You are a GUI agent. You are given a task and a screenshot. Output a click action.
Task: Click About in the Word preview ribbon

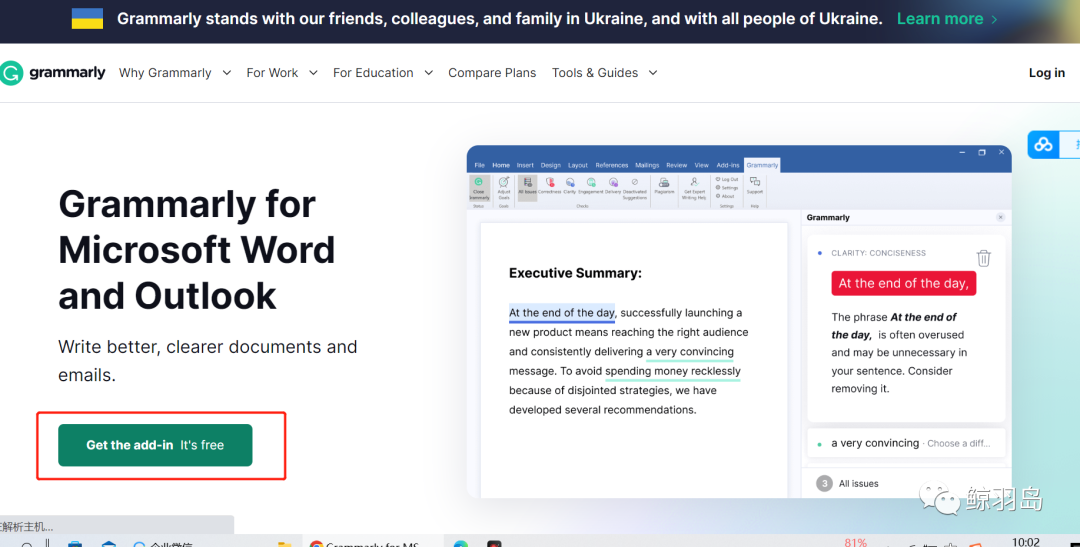pyautogui.click(x=725, y=196)
